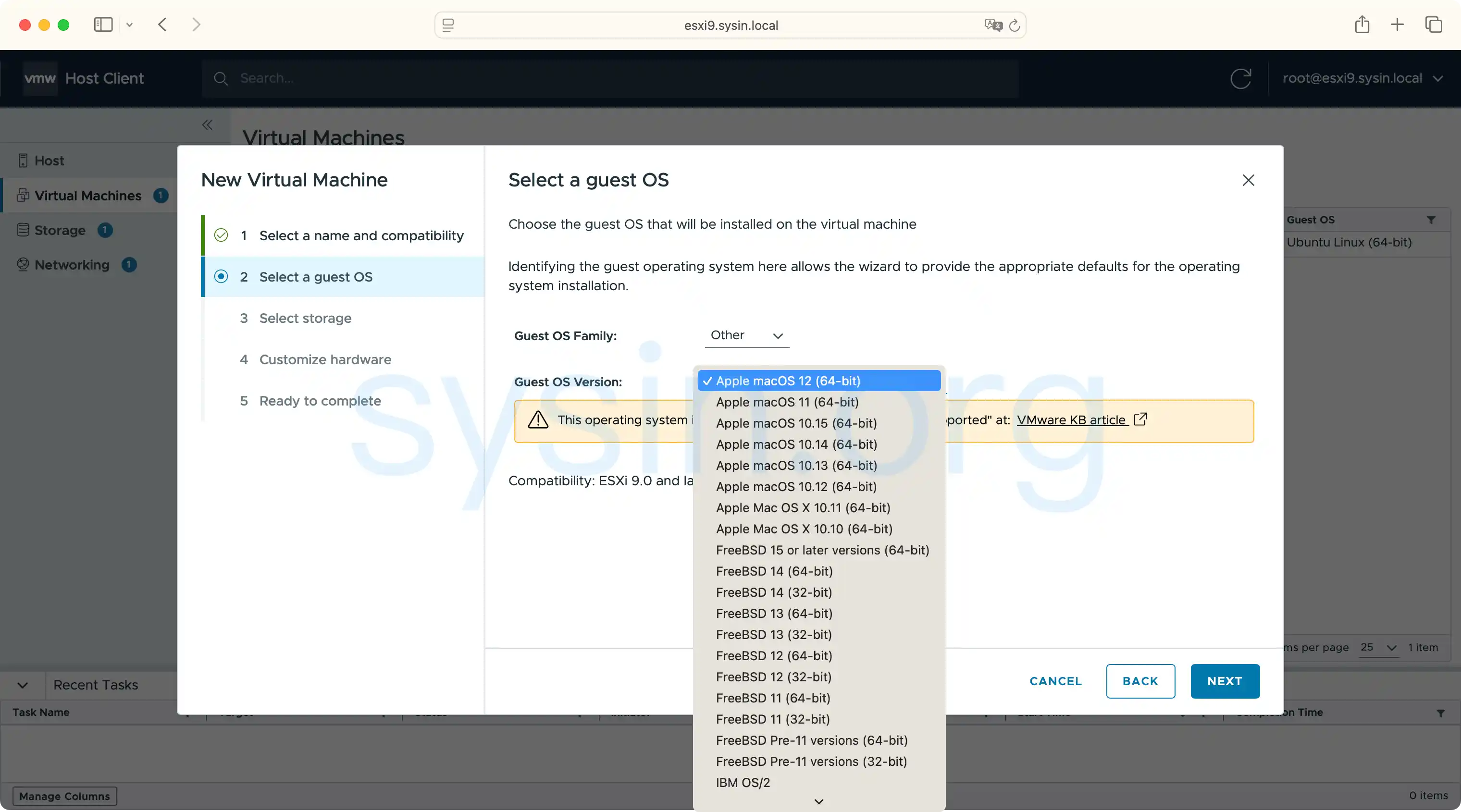The image size is (1461, 812).
Task: Open Storage in the navigator
Action: [x=60, y=230]
